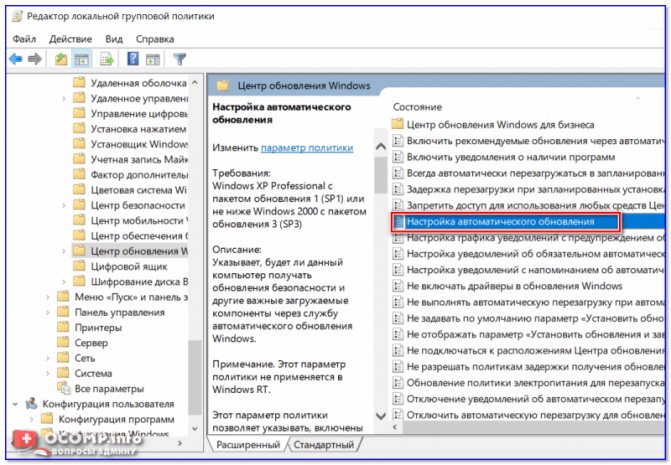Click the tree pane scroll up arrow
671x465 pixels.
195,82
